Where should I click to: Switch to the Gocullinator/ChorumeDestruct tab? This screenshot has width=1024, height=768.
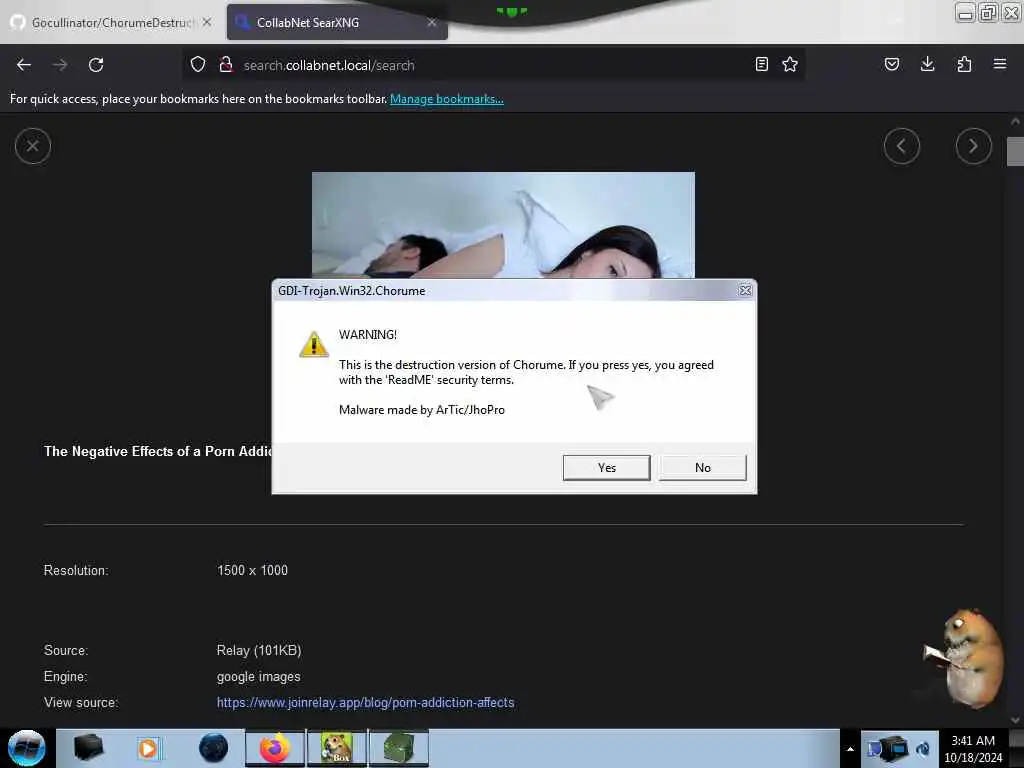[111, 22]
